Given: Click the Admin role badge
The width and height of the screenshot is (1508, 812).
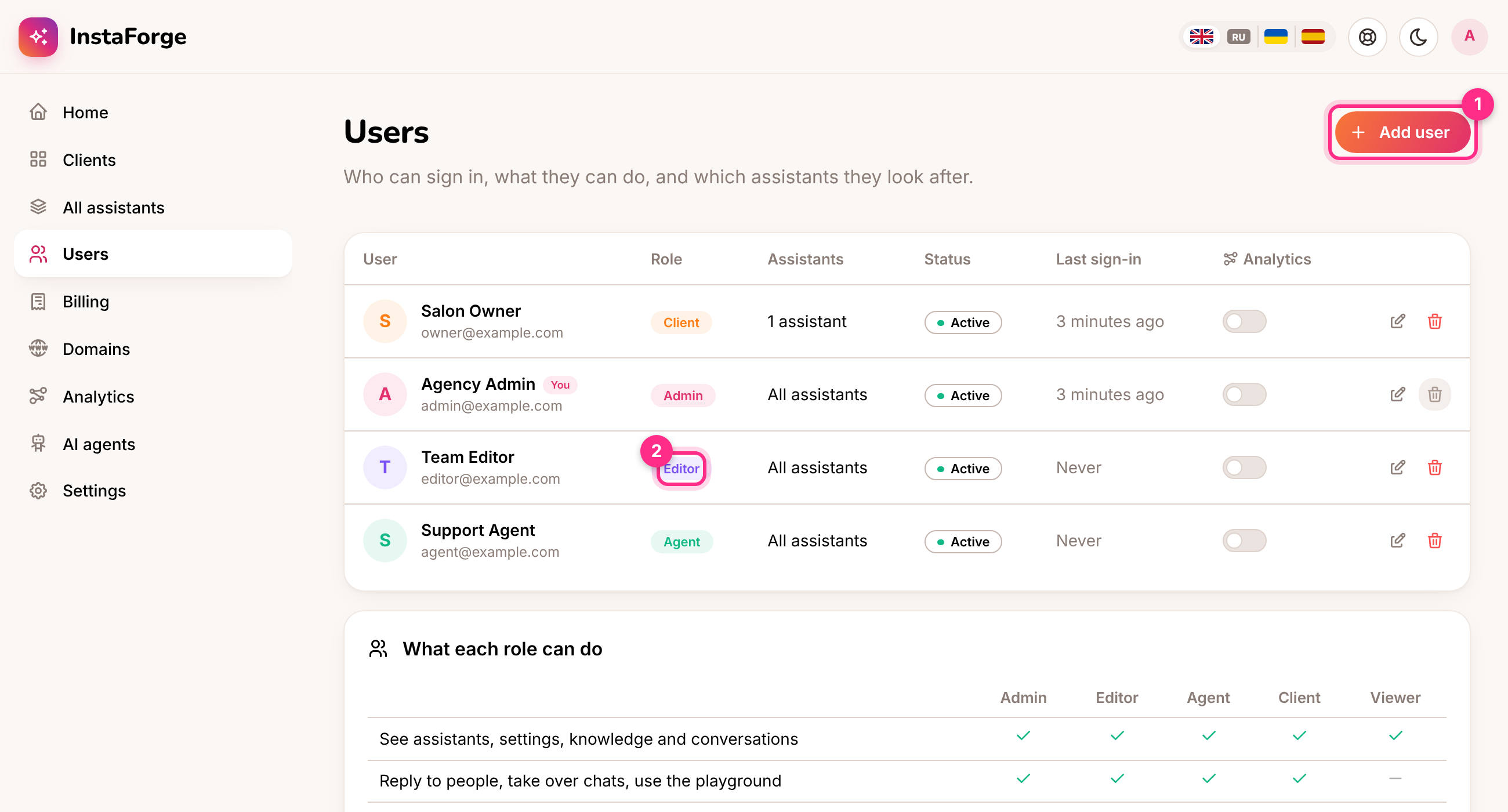Looking at the screenshot, I should (x=683, y=396).
